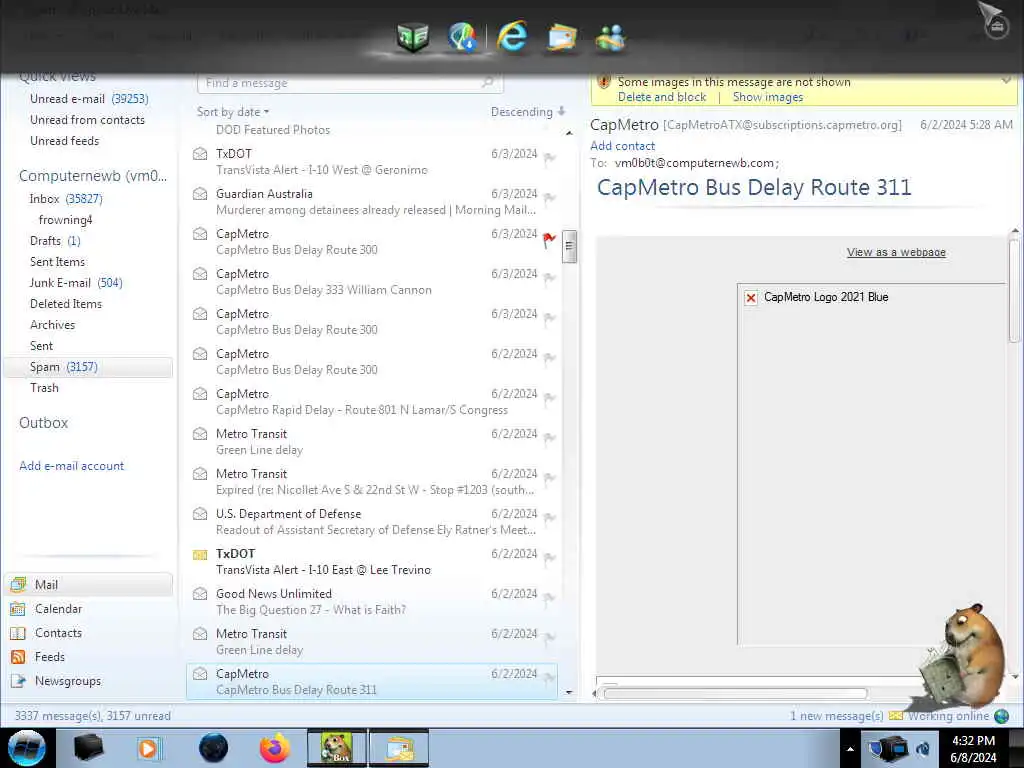Click the toolbox icon in top-right corner
The width and height of the screenshot is (1024, 768).
pyautogui.click(x=996, y=26)
